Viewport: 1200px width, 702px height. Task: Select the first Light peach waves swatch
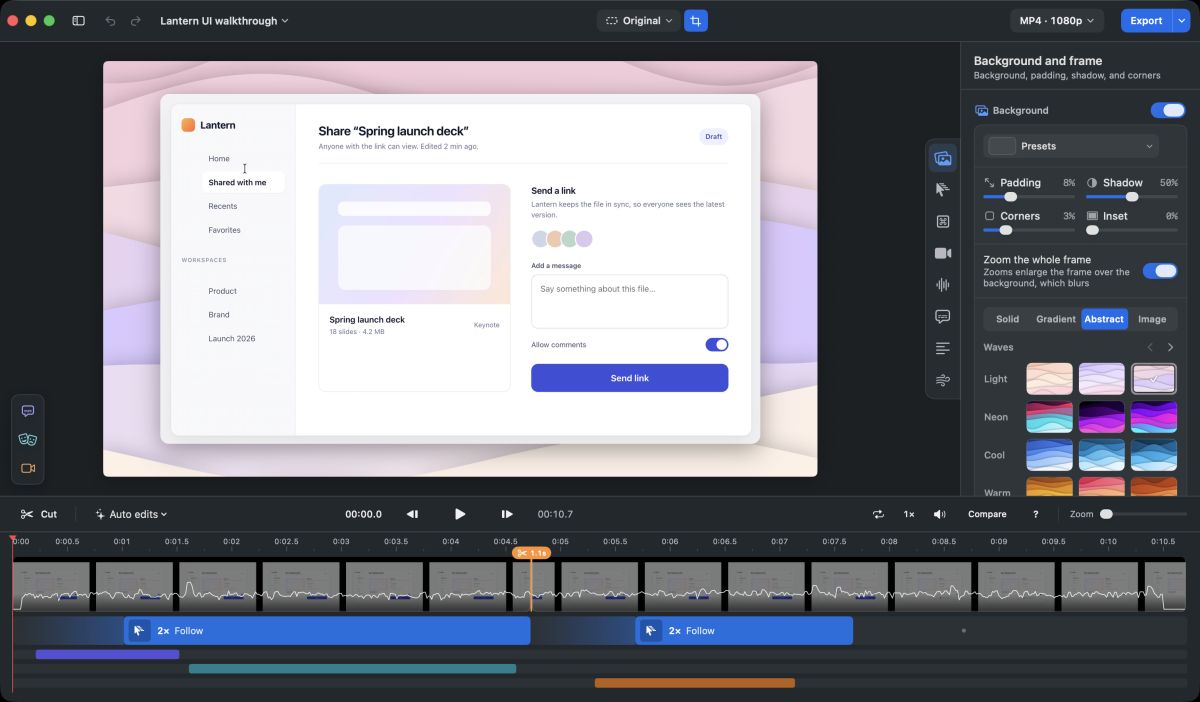(x=1049, y=379)
